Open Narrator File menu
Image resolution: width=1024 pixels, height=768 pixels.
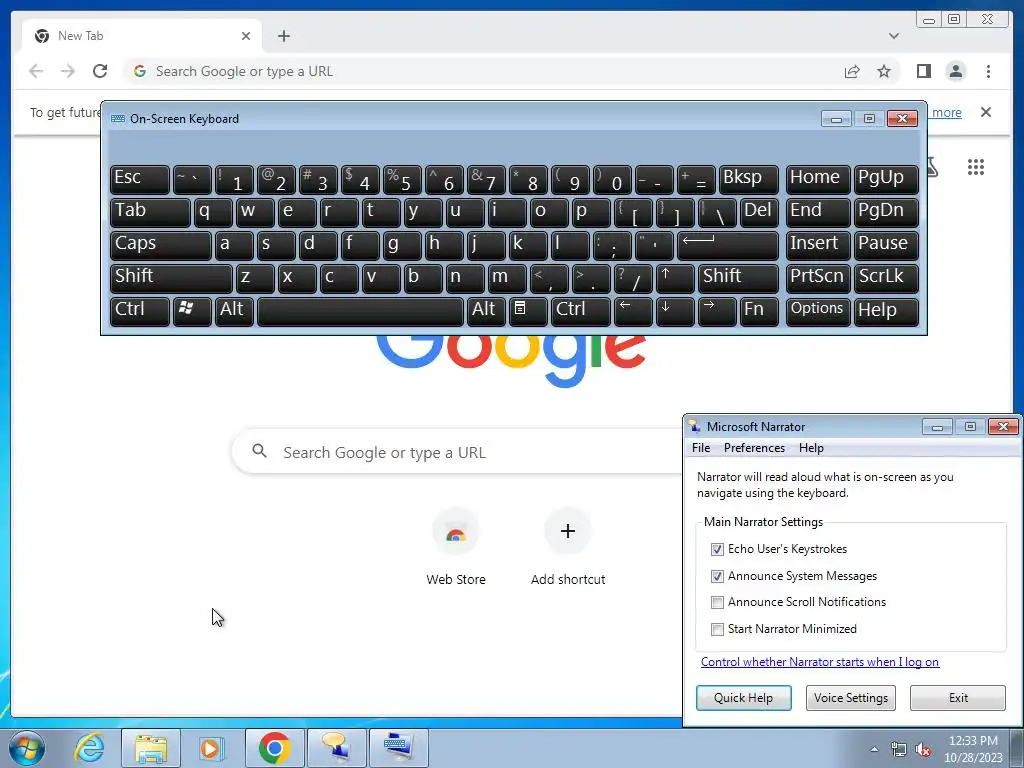[701, 448]
